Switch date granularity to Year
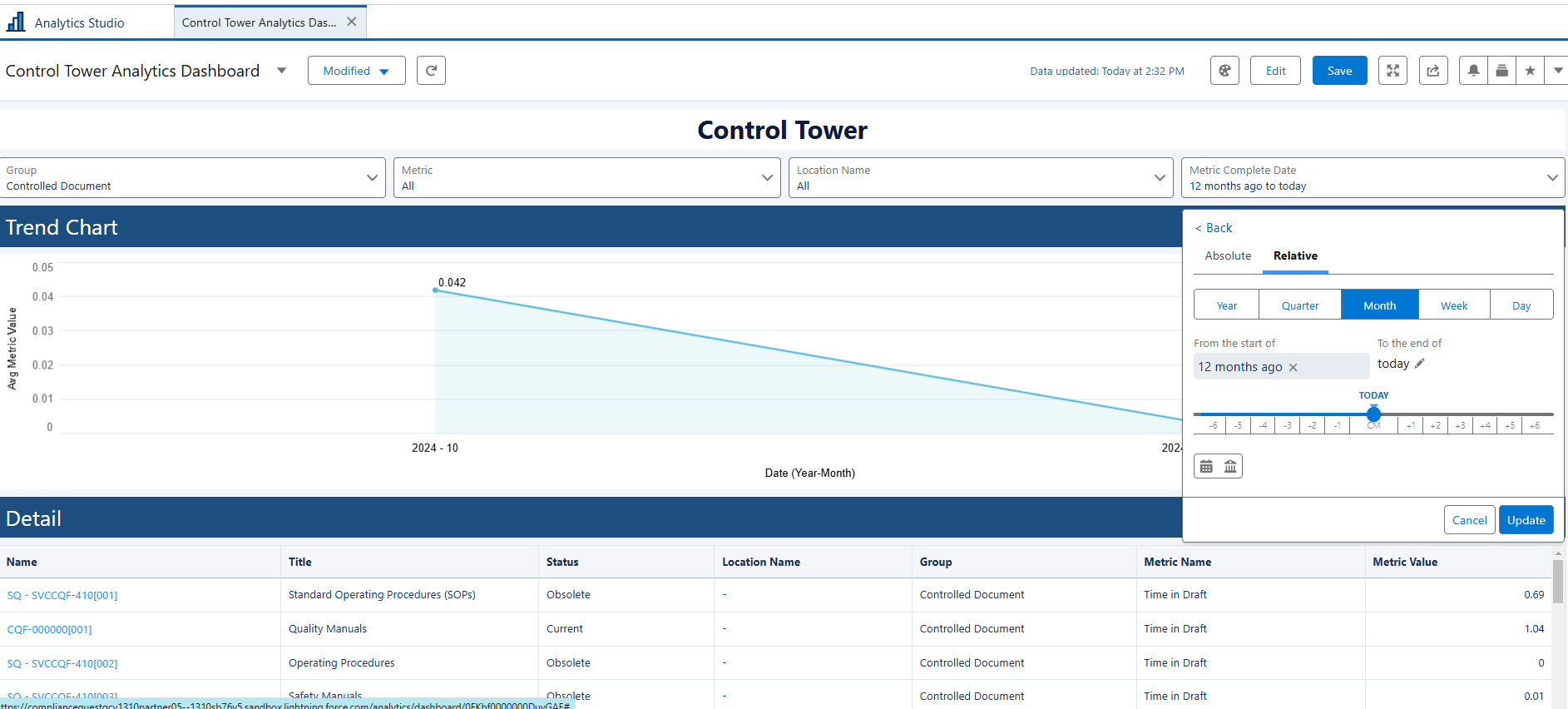The width and height of the screenshot is (1568, 709). [1226, 305]
